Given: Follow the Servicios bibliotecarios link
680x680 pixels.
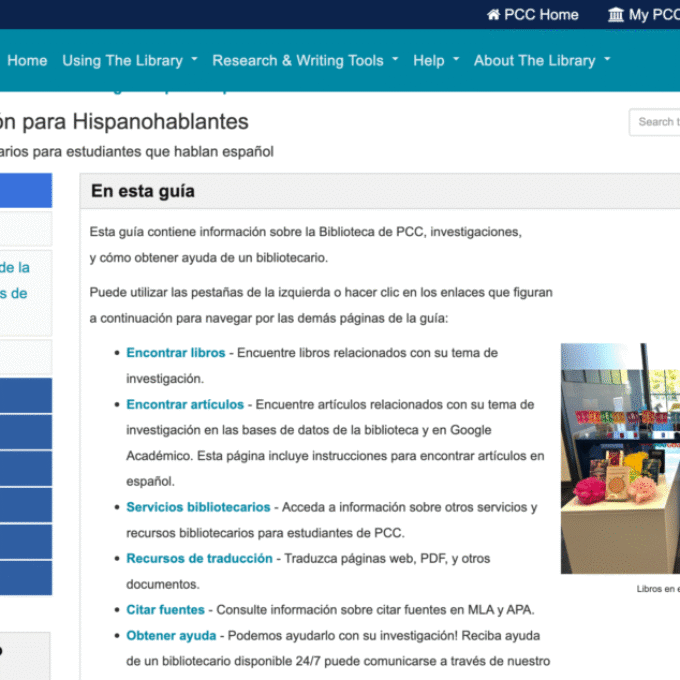Looking at the screenshot, I should coord(198,507).
